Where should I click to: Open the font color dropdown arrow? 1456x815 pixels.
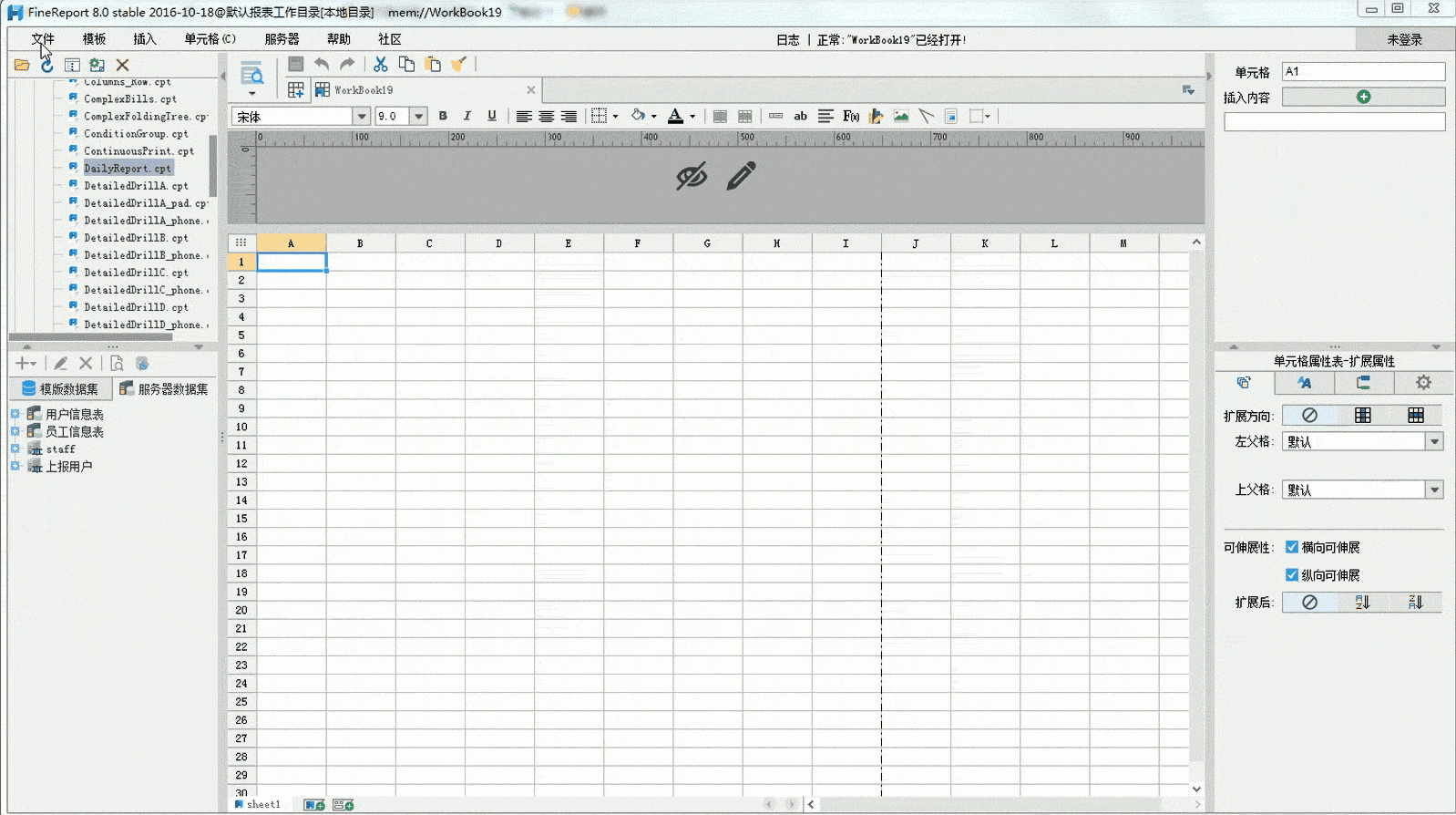[x=692, y=117]
